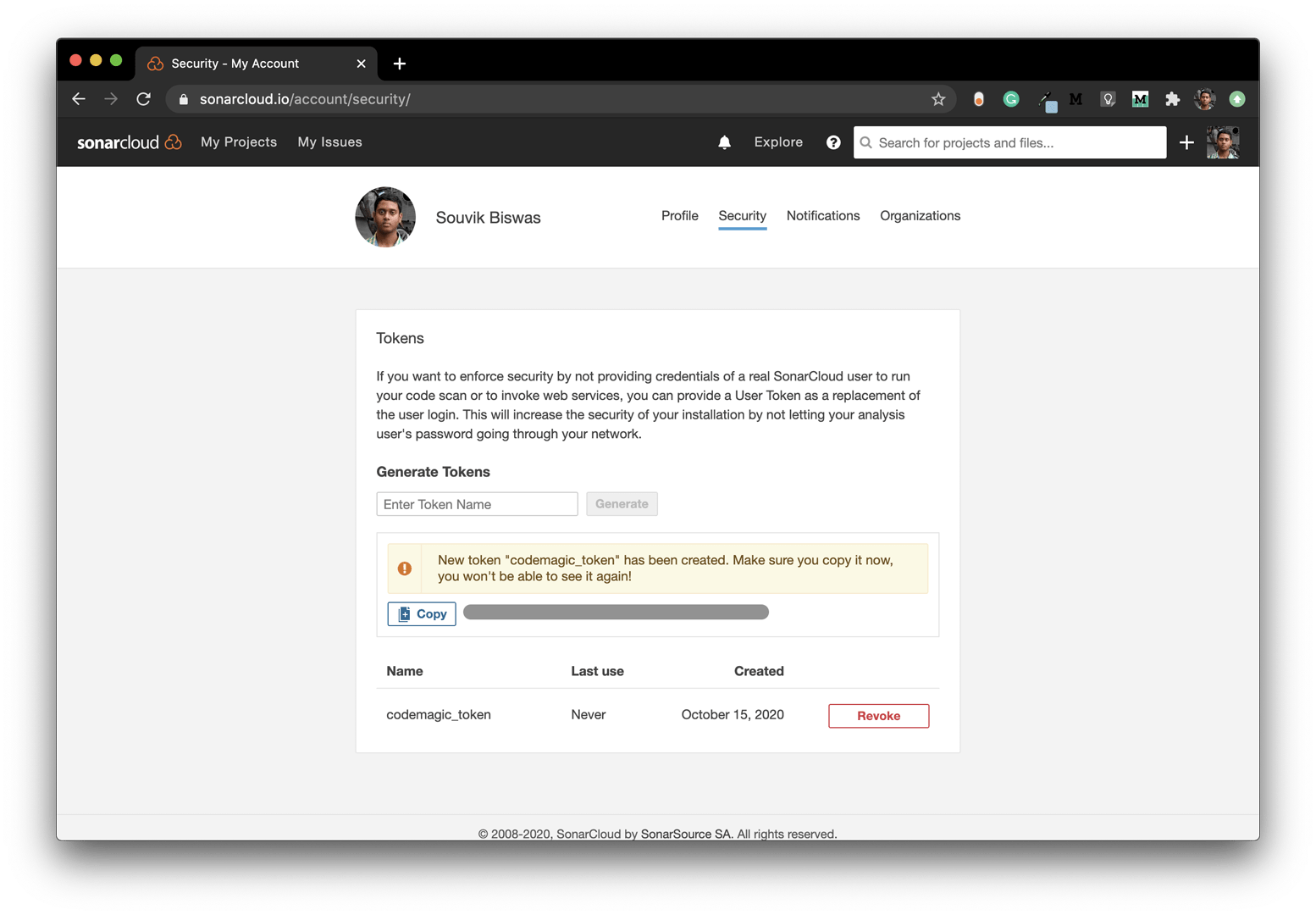Revoke the codemagic_token
This screenshot has height=915, width=1316.
tap(878, 716)
